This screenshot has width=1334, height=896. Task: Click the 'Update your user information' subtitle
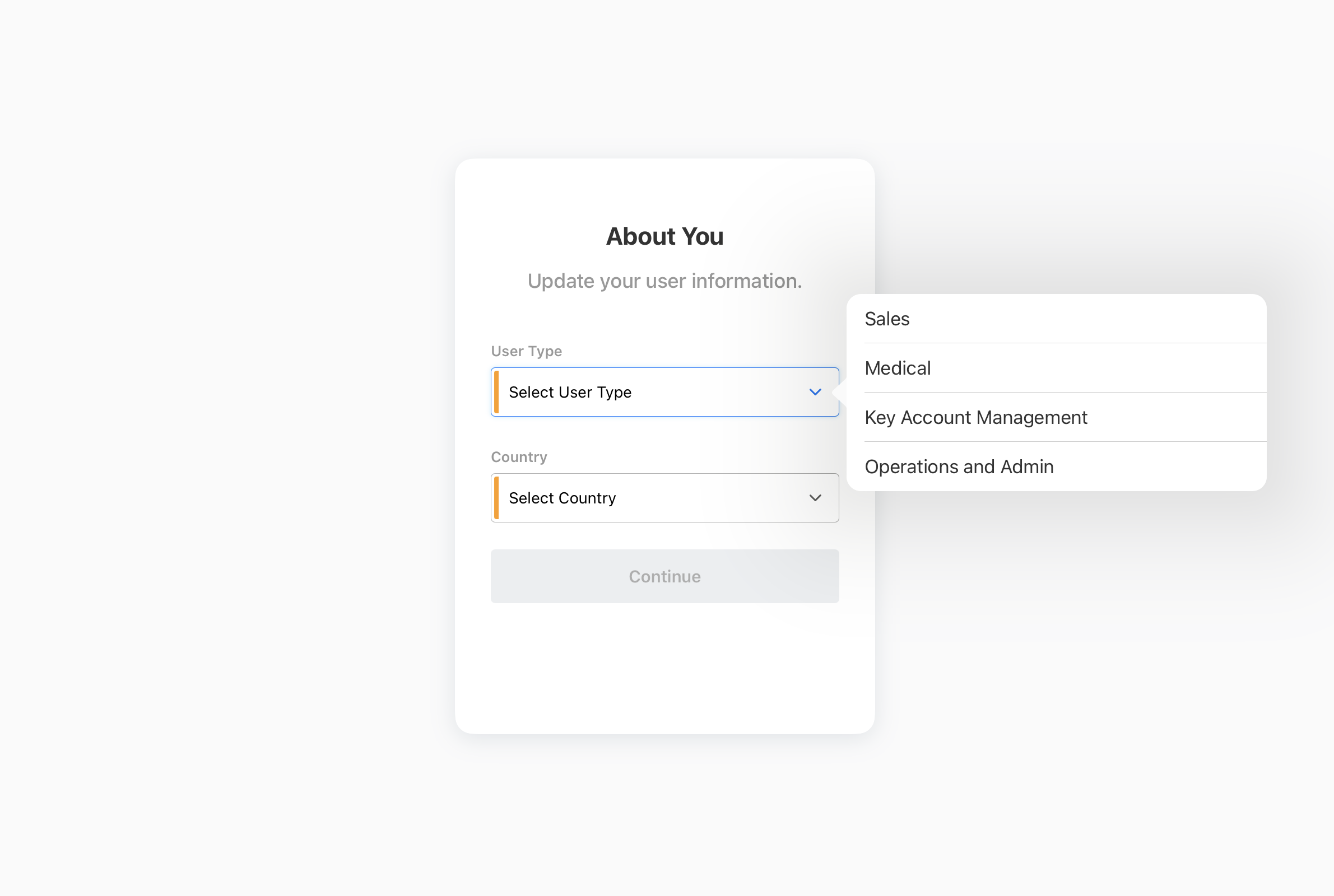(664, 281)
